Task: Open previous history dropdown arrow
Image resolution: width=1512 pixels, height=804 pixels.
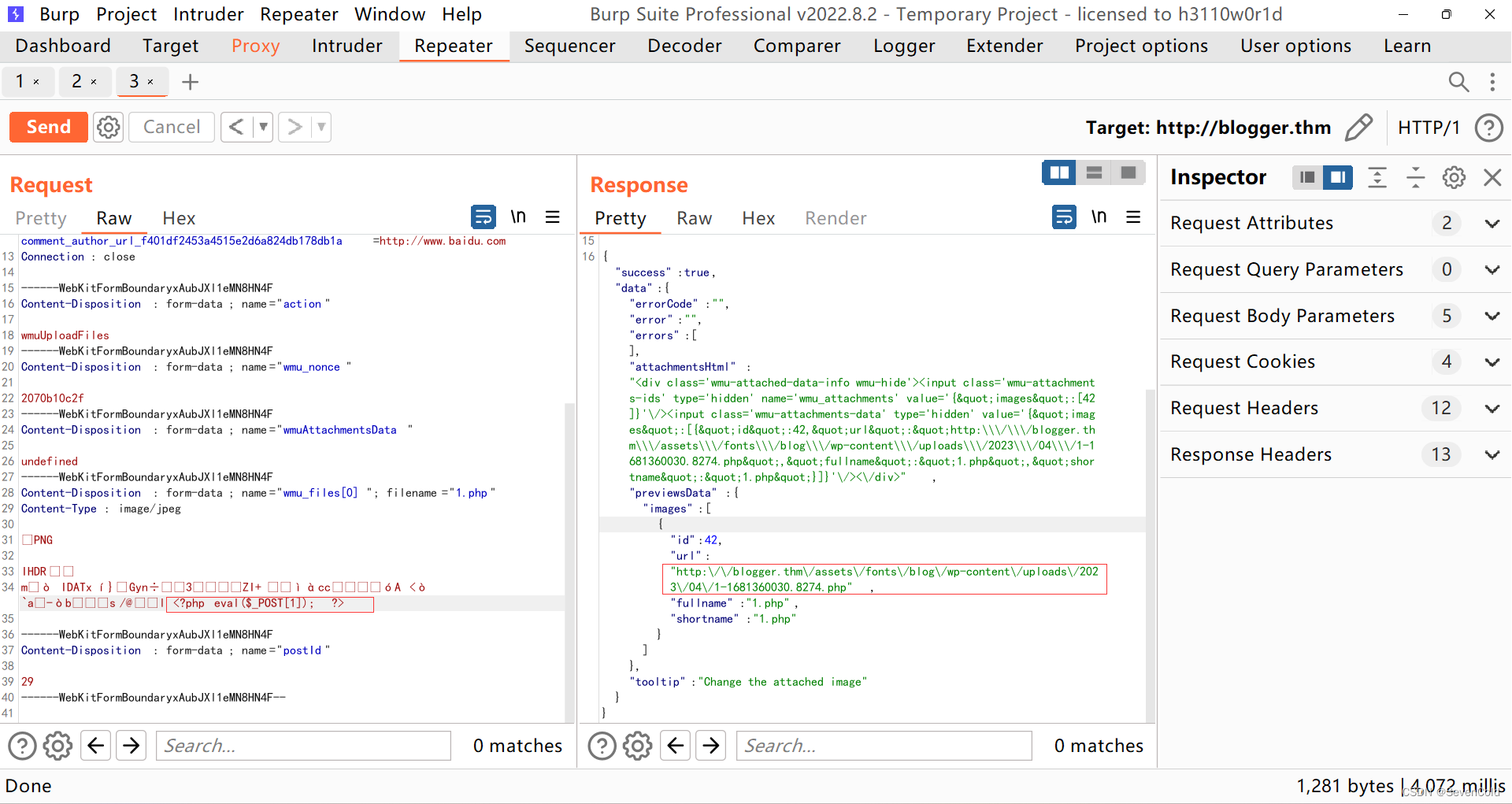Action: (263, 127)
